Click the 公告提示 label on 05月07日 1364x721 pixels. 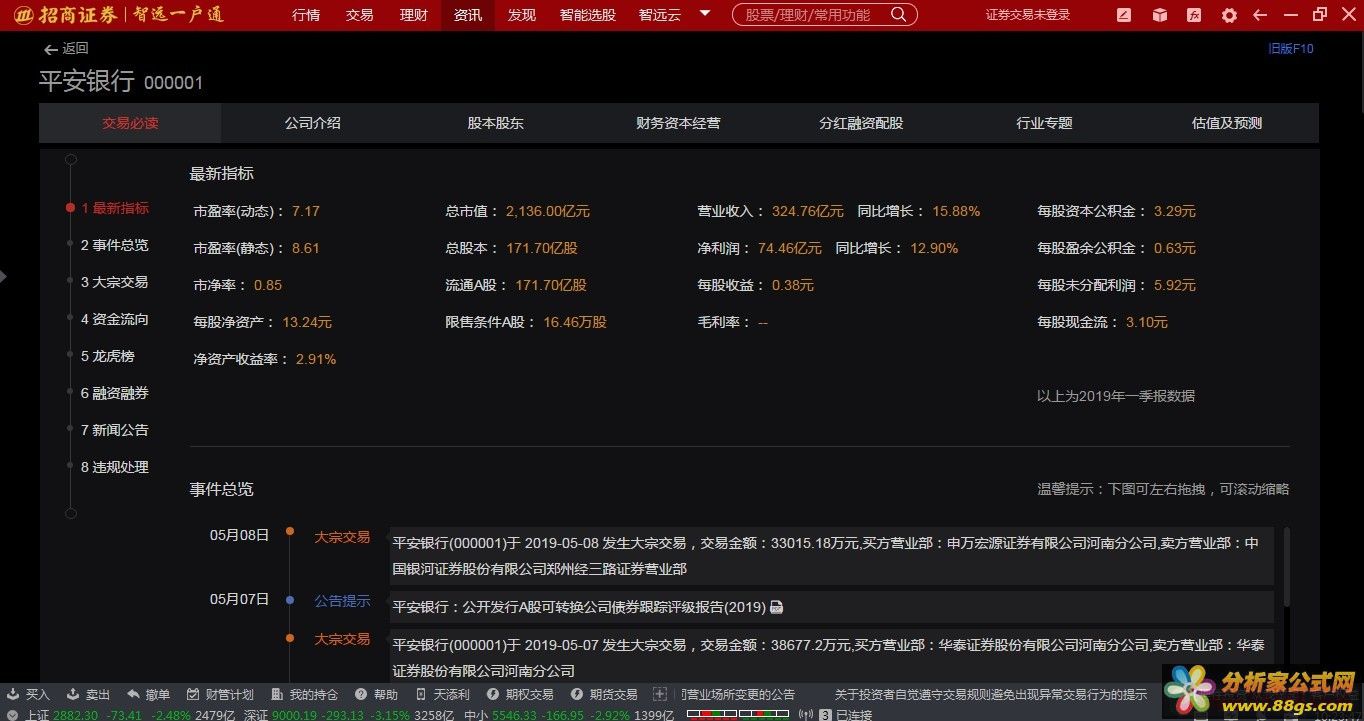click(342, 601)
